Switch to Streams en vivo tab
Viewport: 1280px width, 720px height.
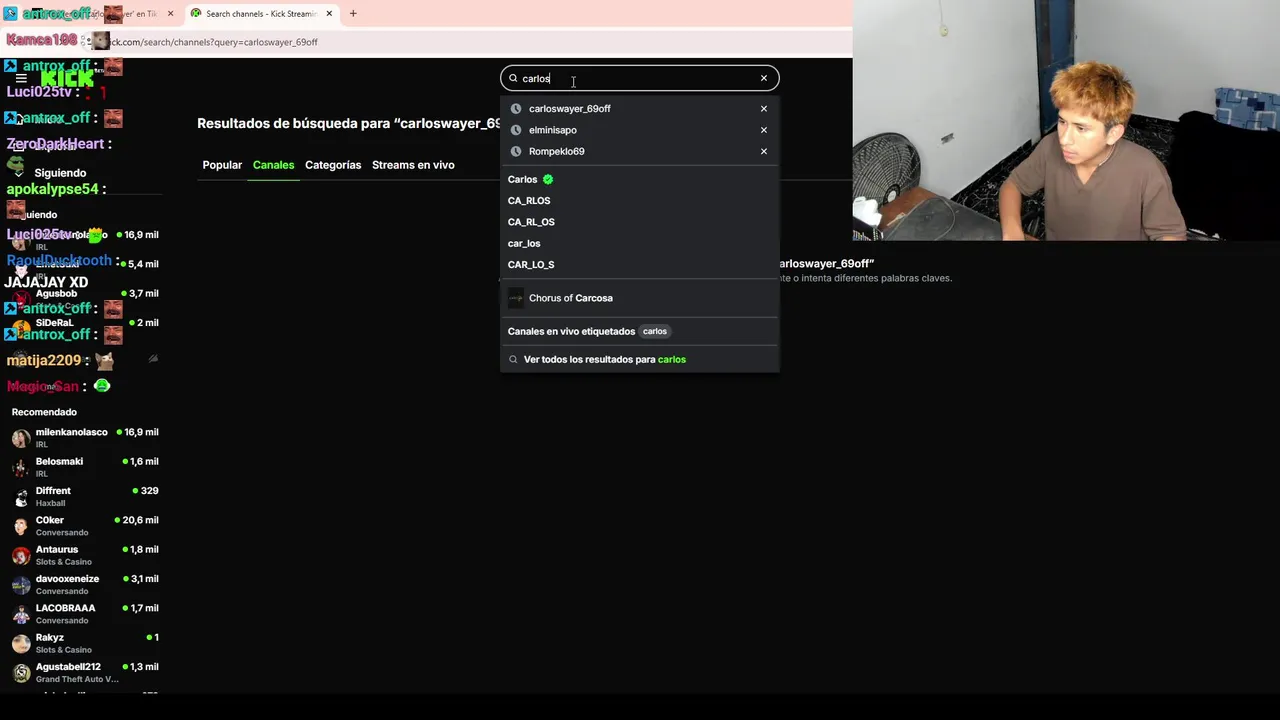tap(413, 165)
